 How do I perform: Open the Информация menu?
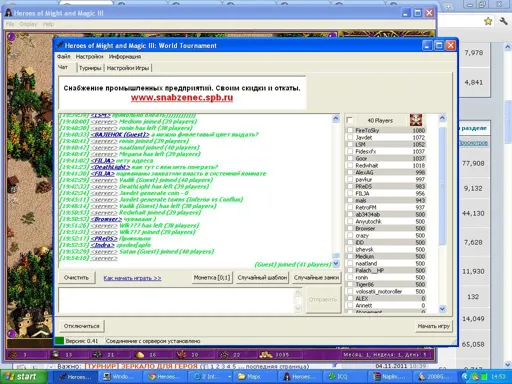[x=125, y=56]
